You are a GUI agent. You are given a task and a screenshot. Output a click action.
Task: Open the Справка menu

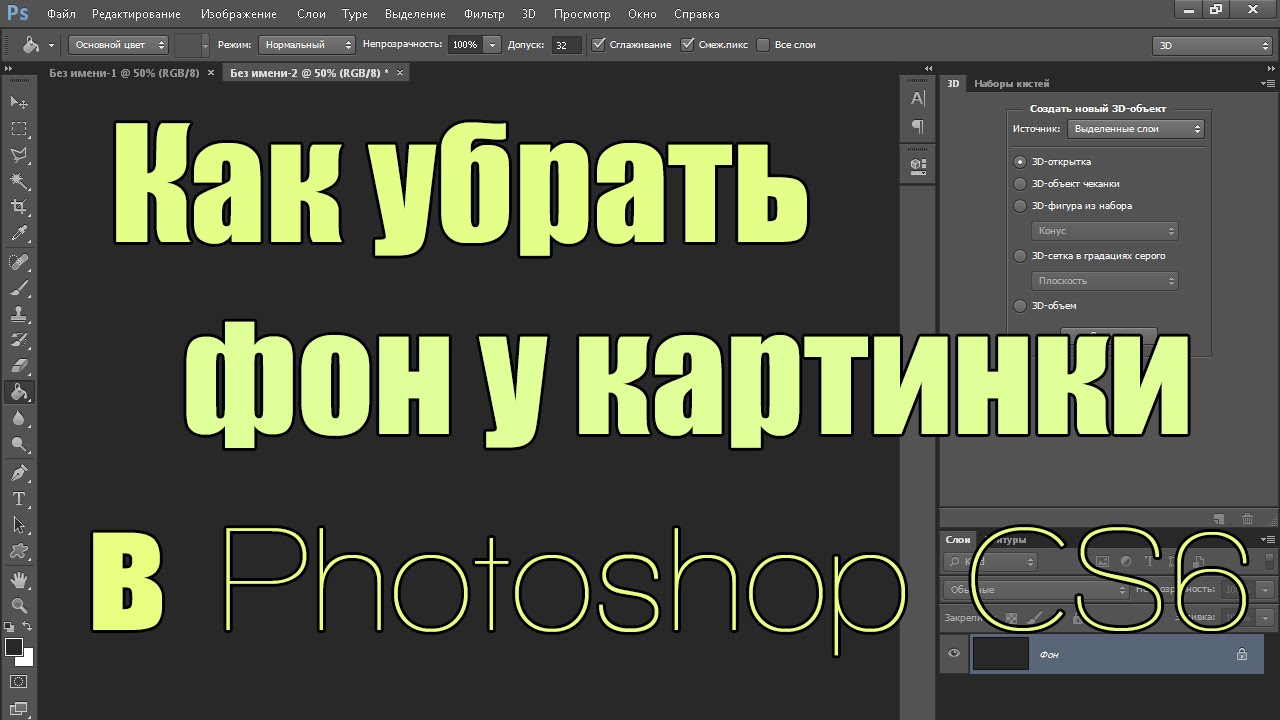click(696, 15)
